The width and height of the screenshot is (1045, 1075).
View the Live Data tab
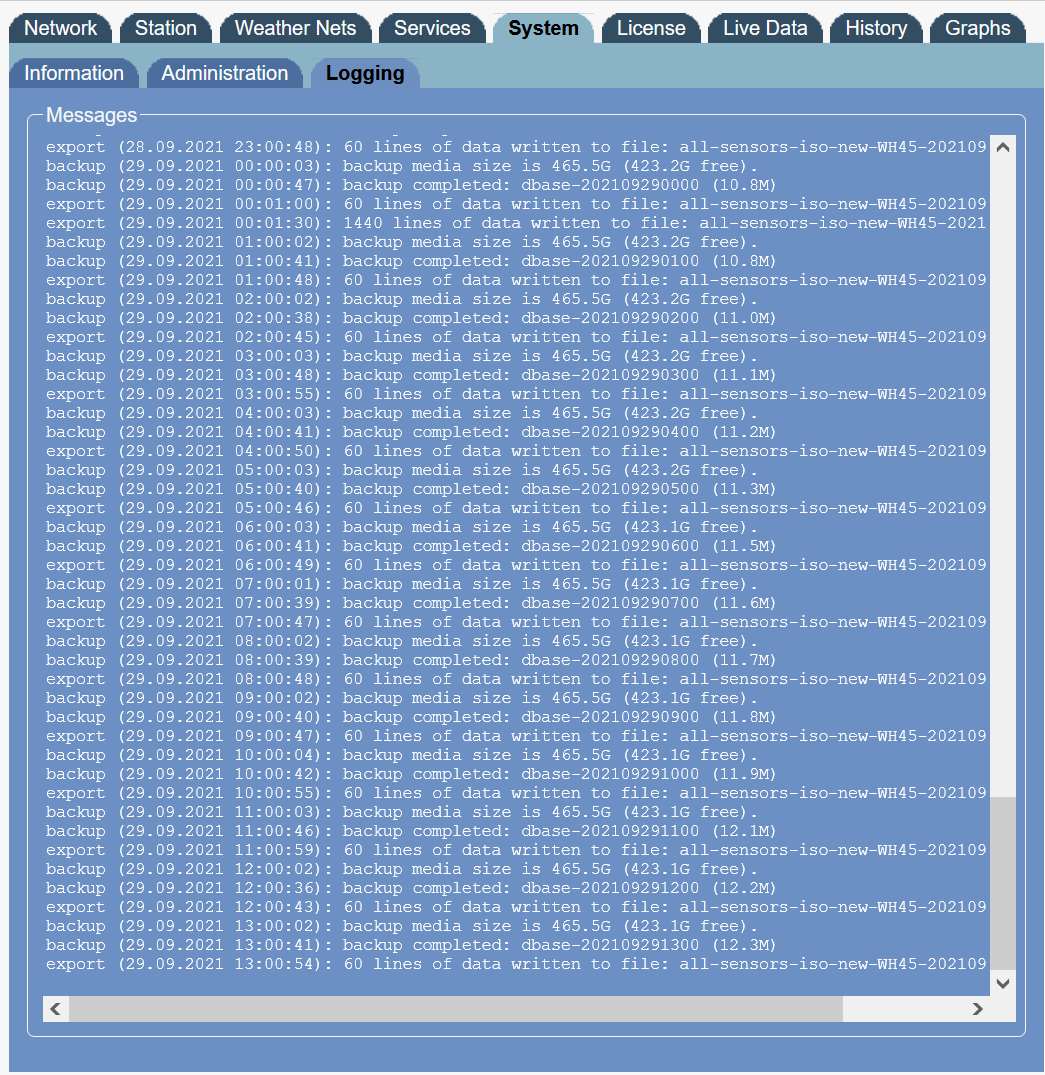coord(765,28)
